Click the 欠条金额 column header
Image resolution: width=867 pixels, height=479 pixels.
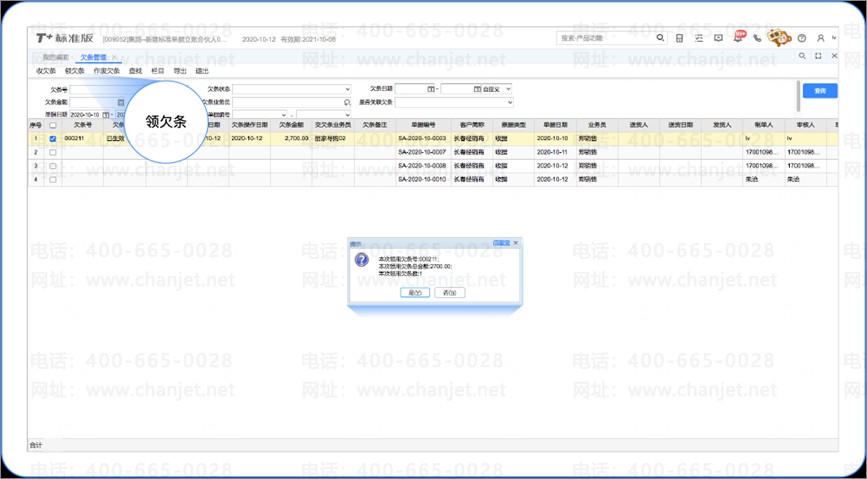pyautogui.click(x=291, y=126)
